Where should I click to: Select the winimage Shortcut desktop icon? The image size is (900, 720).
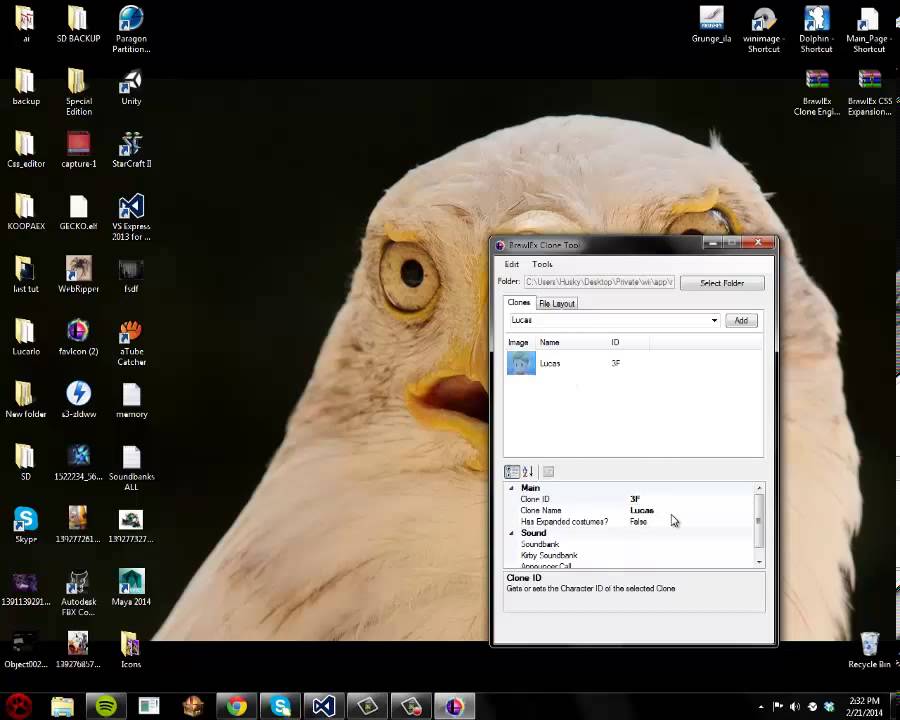(x=763, y=29)
